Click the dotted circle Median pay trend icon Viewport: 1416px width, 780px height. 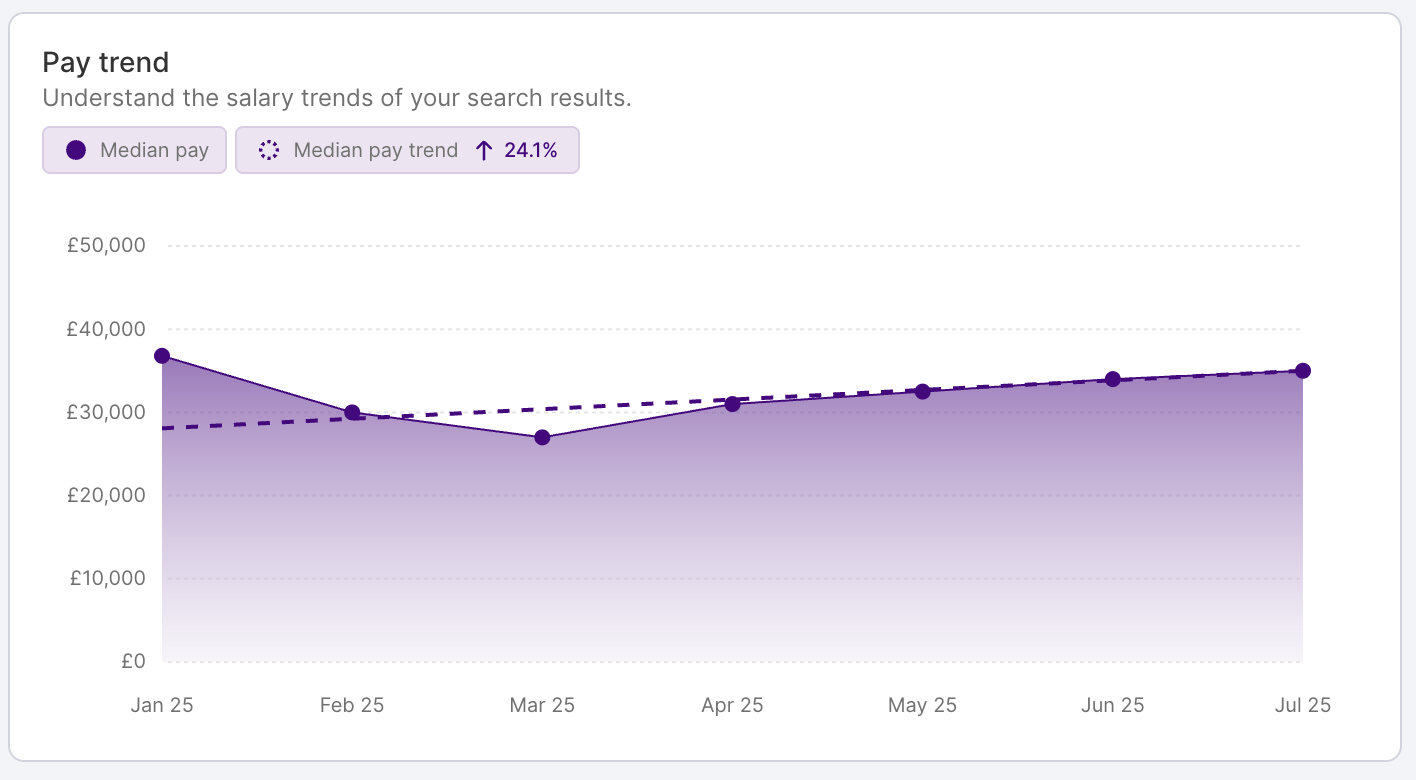click(269, 150)
